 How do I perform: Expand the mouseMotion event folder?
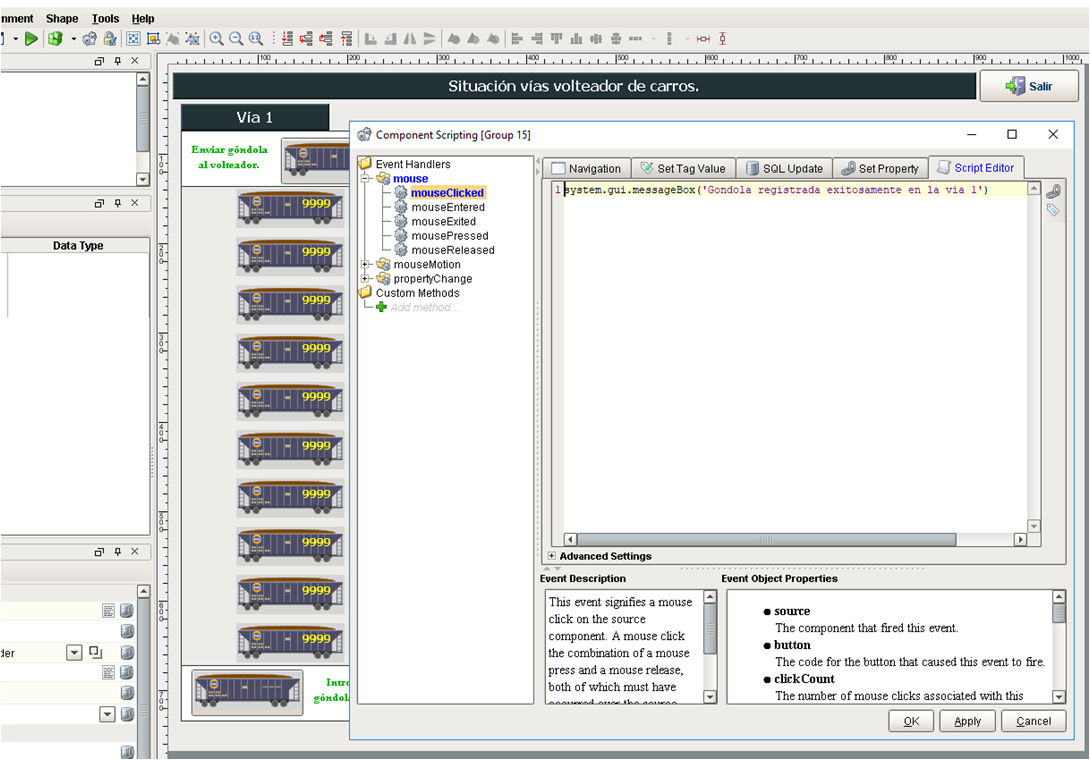[366, 264]
